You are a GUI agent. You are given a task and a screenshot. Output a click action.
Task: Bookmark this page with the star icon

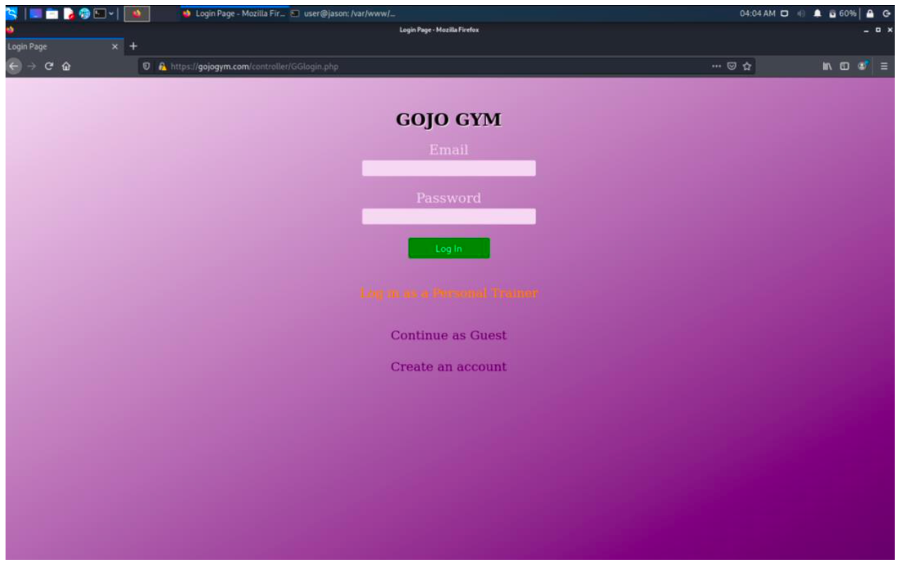click(x=747, y=66)
